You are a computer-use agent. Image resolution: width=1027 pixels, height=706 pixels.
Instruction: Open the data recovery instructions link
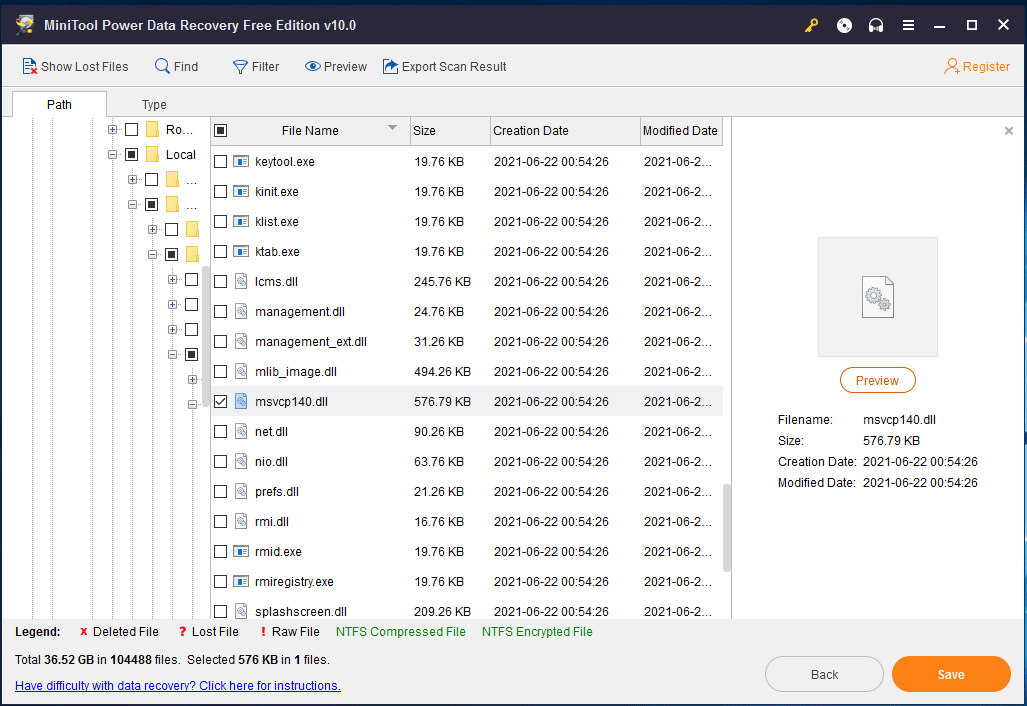pyautogui.click(x=177, y=686)
